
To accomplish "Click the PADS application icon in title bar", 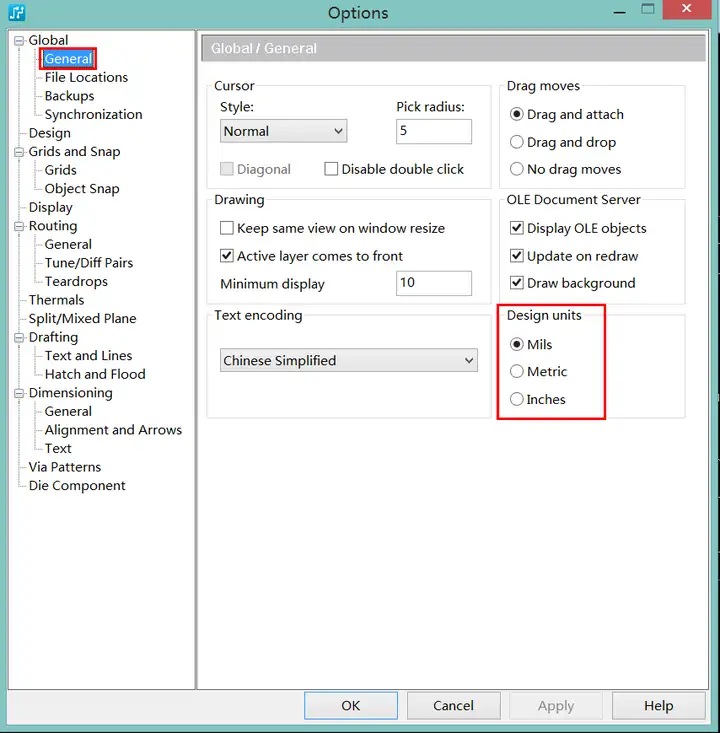I will tap(17, 13).
